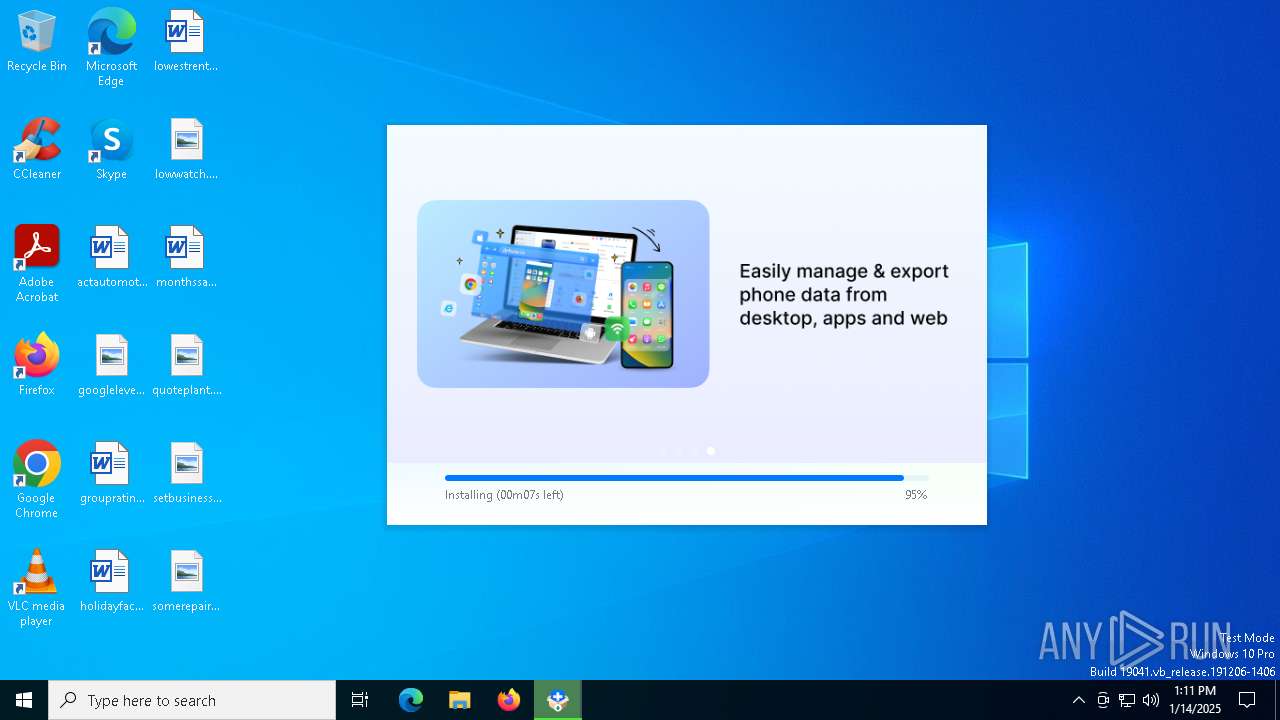Open the Google Chrome desktop shortcut
This screenshot has width=1280, height=720.
(x=37, y=480)
